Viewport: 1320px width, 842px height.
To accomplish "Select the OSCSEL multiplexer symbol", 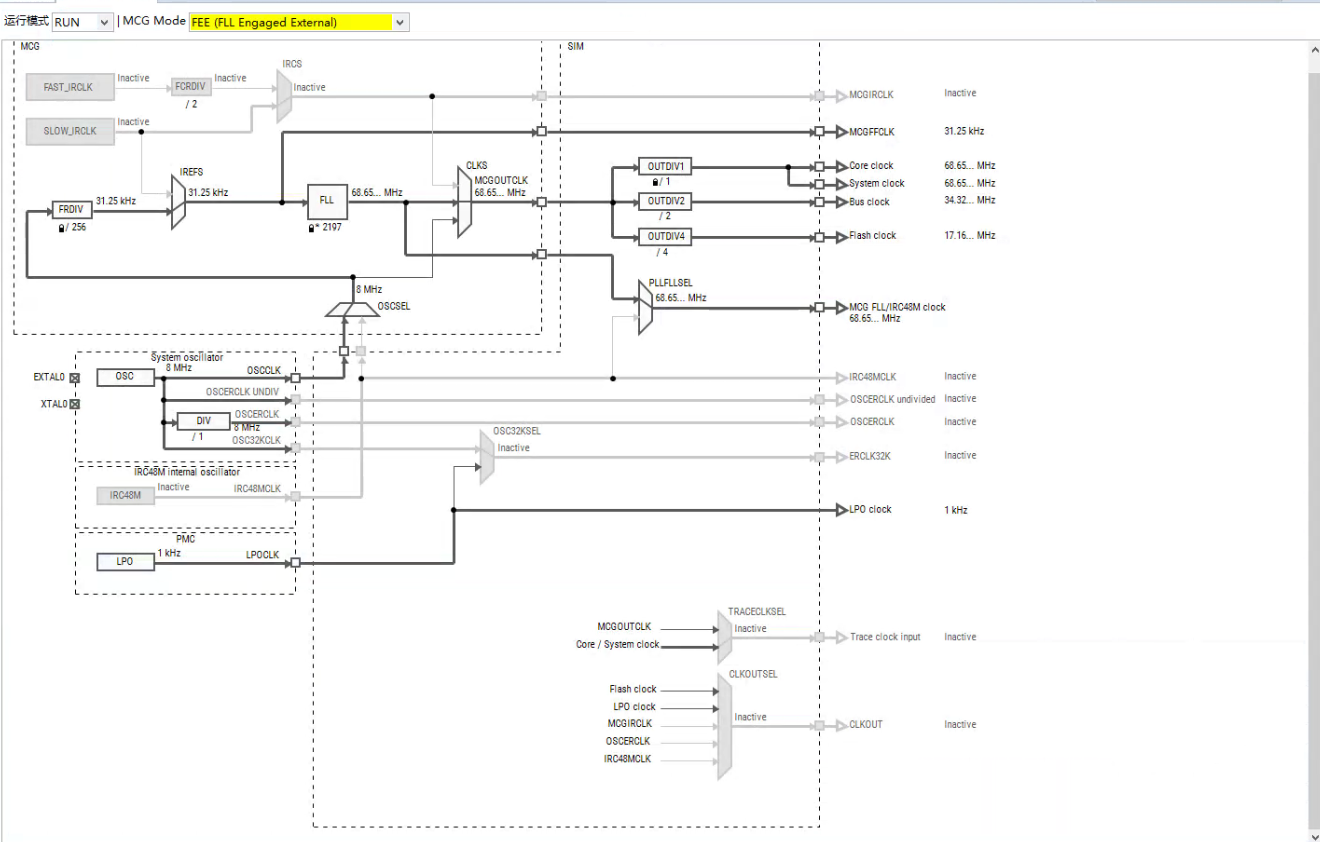I will pos(353,309).
